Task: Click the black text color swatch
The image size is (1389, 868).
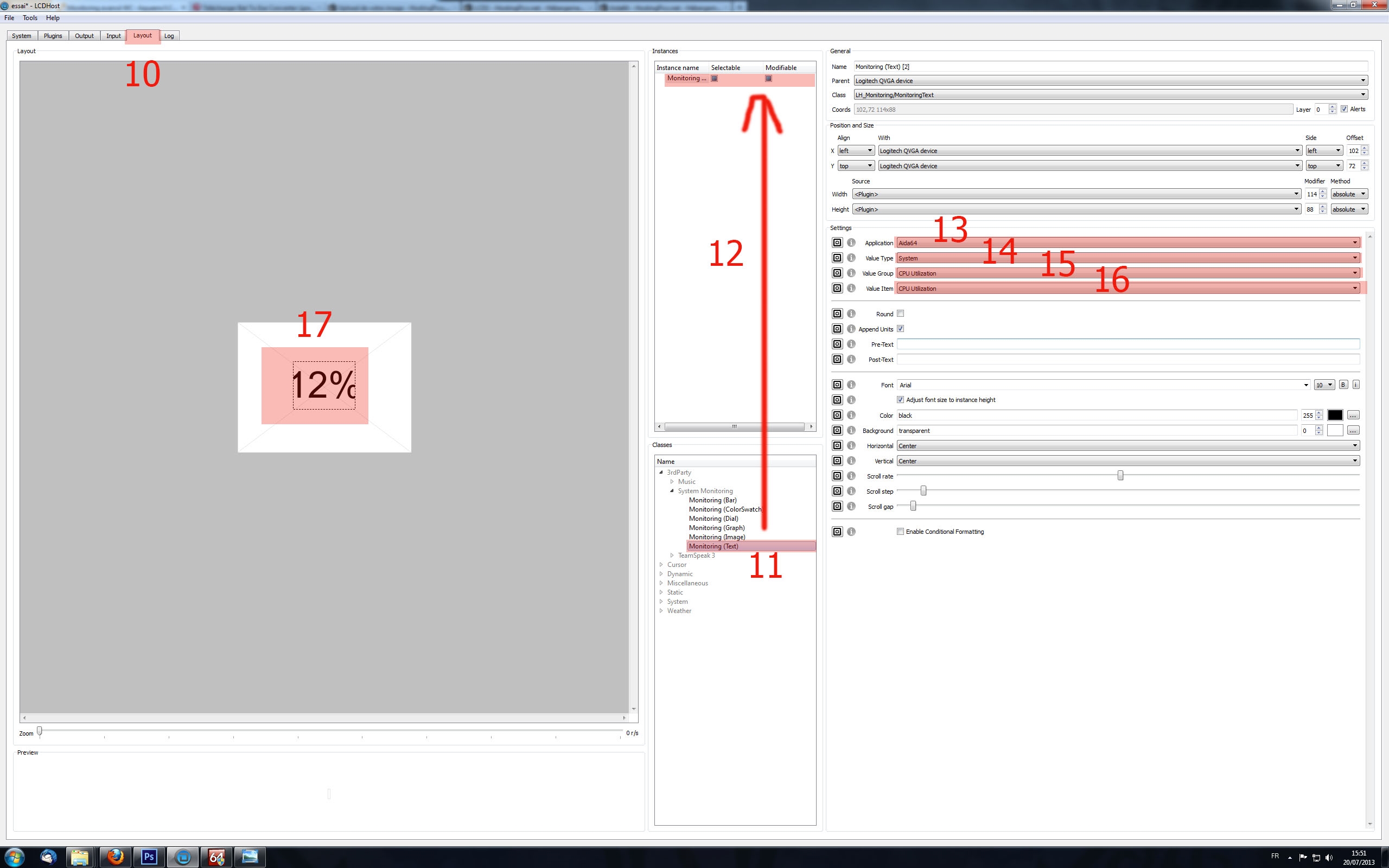Action: click(1335, 415)
